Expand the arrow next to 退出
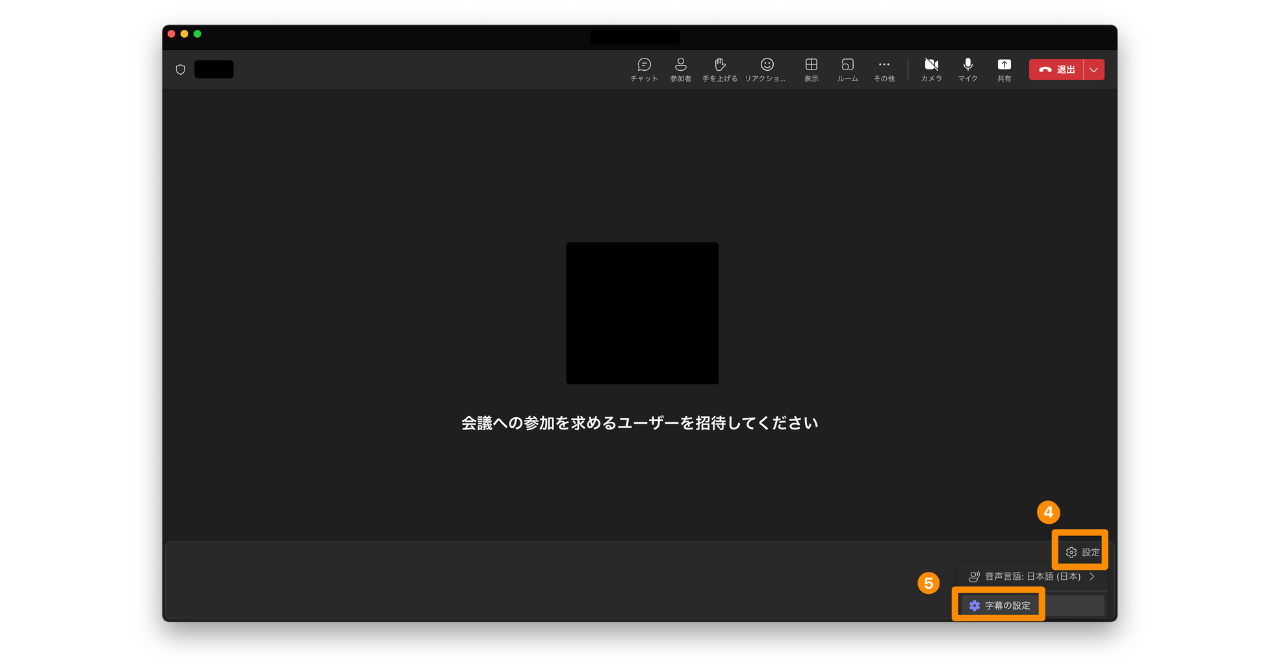The height and width of the screenshot is (670, 1280). (x=1094, y=70)
